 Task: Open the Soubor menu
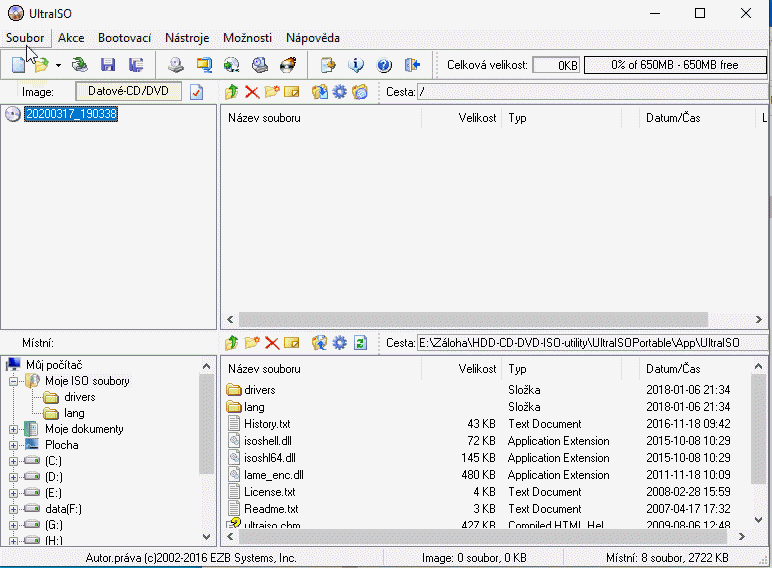click(25, 38)
